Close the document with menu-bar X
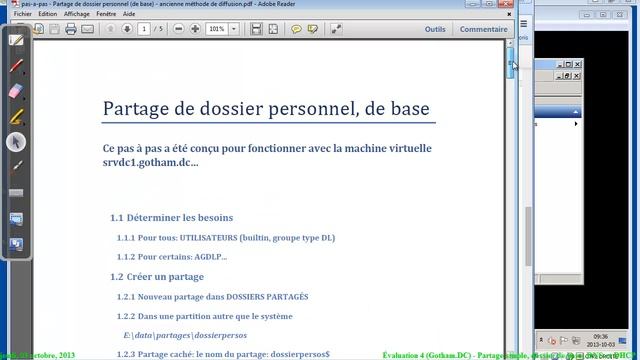 click(509, 14)
